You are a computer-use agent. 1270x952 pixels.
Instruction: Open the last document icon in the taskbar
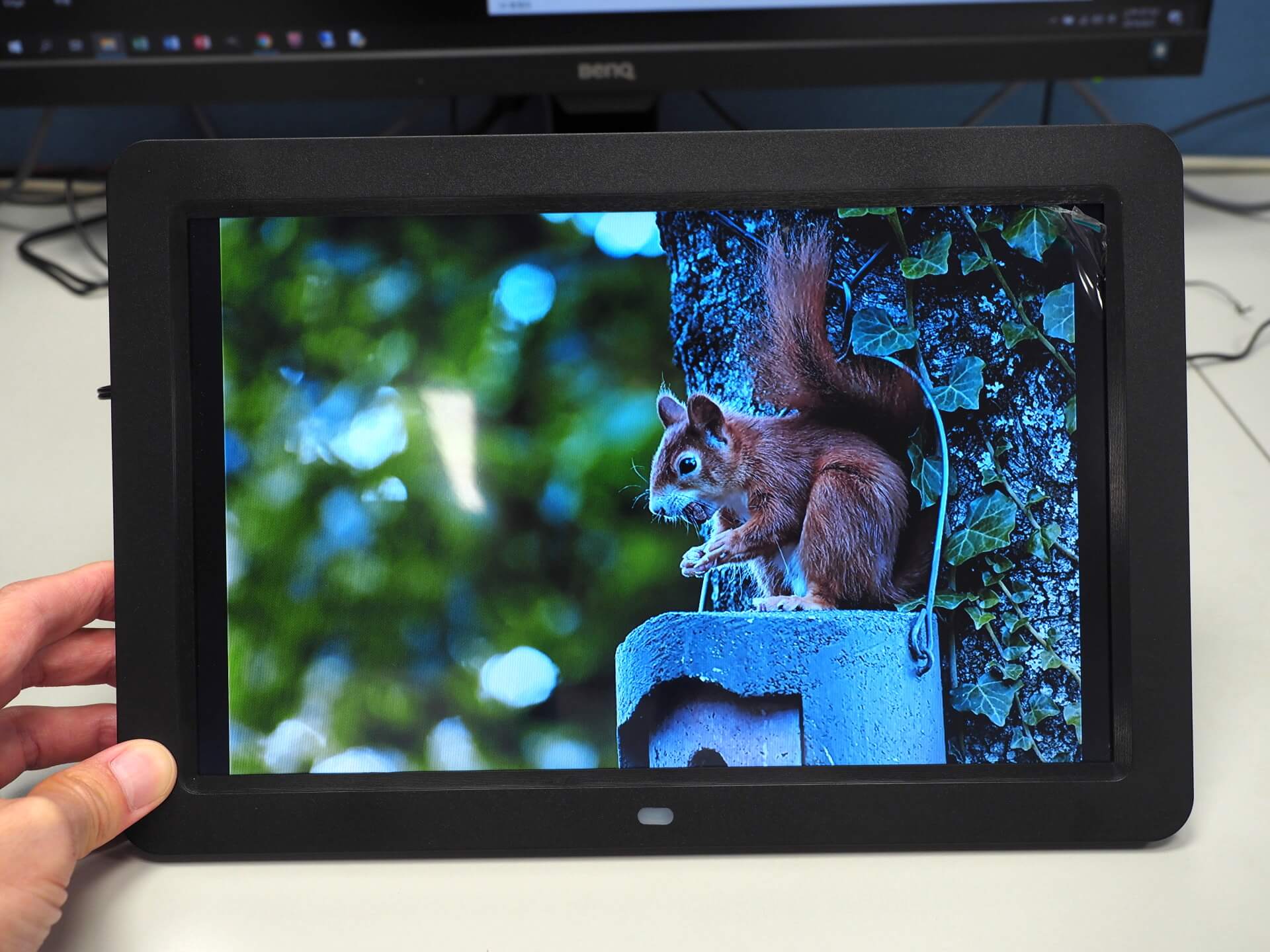point(357,38)
